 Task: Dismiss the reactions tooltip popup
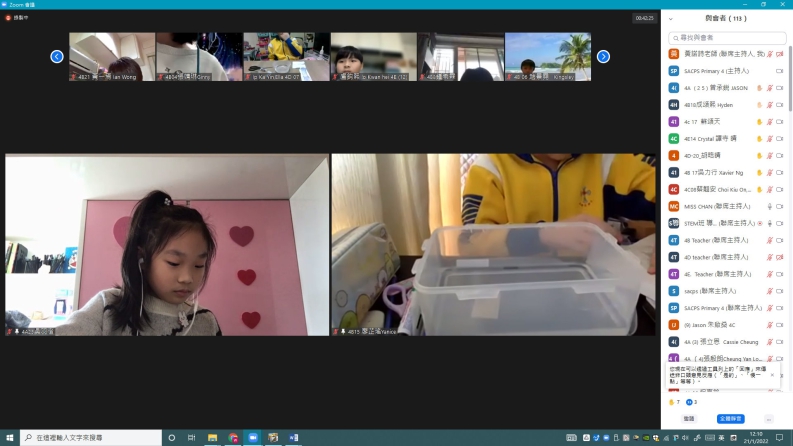point(772,374)
